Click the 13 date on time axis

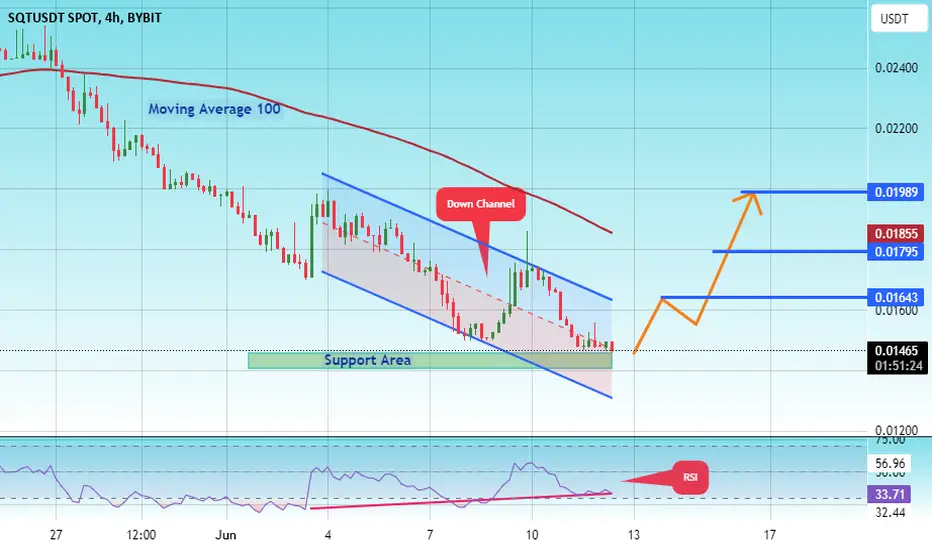(634, 535)
